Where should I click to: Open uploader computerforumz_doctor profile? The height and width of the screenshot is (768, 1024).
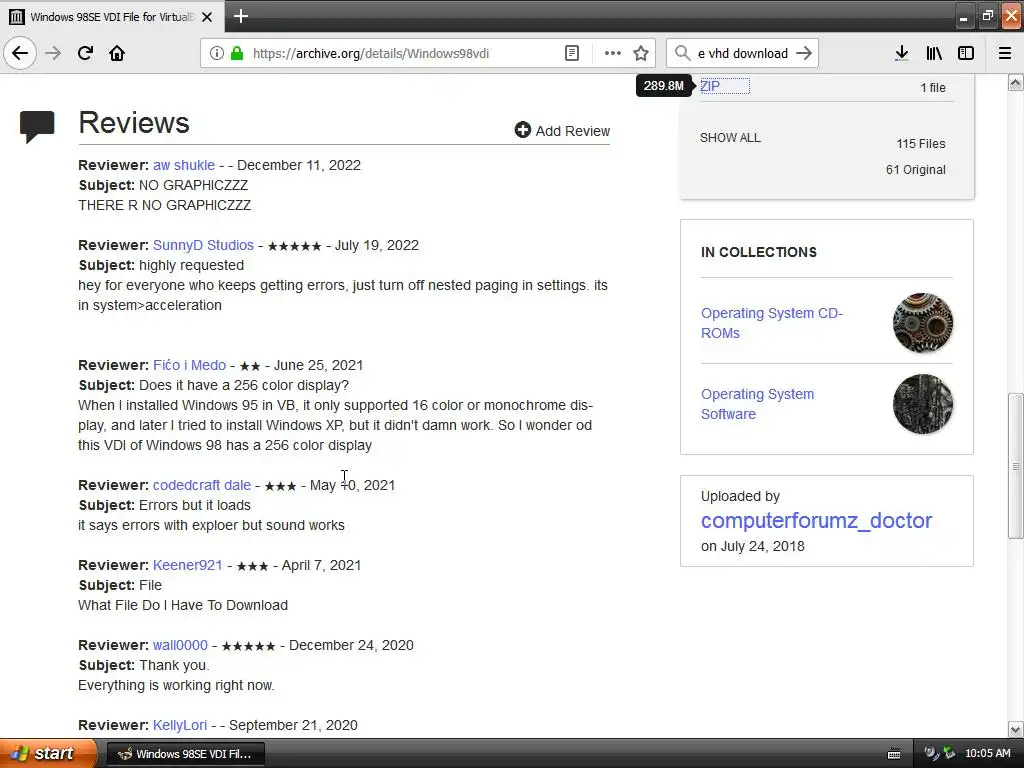(x=816, y=520)
